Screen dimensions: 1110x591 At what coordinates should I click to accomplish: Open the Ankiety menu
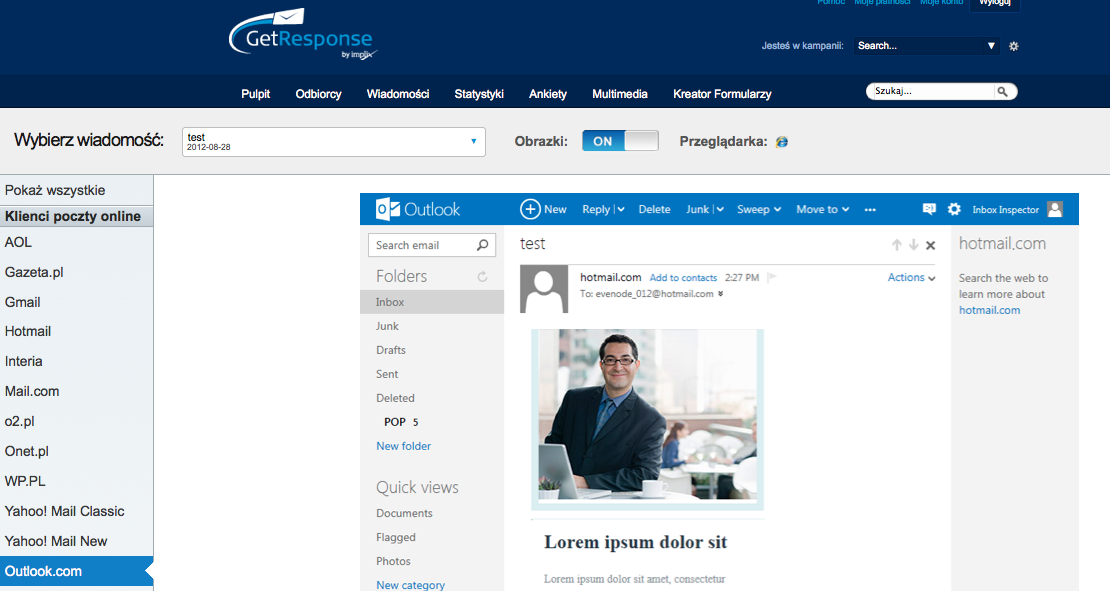(548, 94)
